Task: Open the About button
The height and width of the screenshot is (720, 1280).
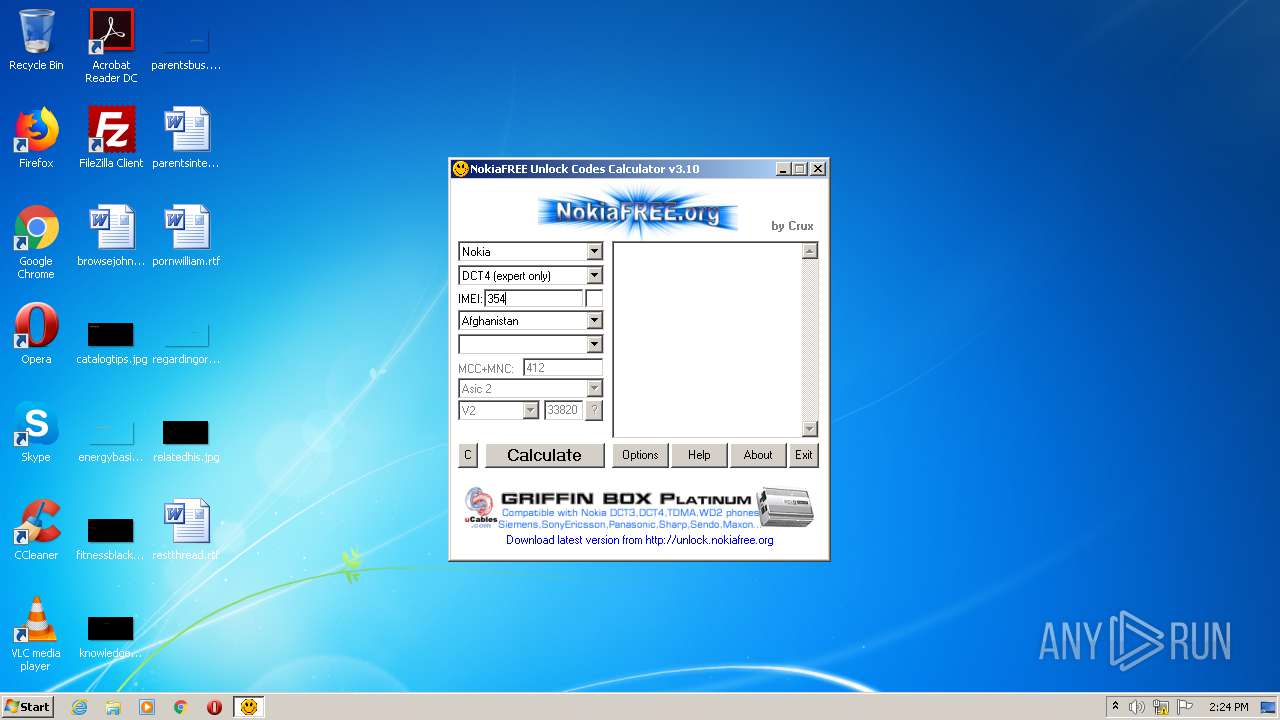Action: coord(758,455)
